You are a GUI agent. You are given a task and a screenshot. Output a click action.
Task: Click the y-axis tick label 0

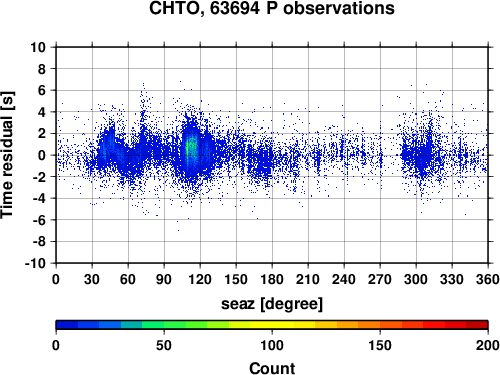42,155
